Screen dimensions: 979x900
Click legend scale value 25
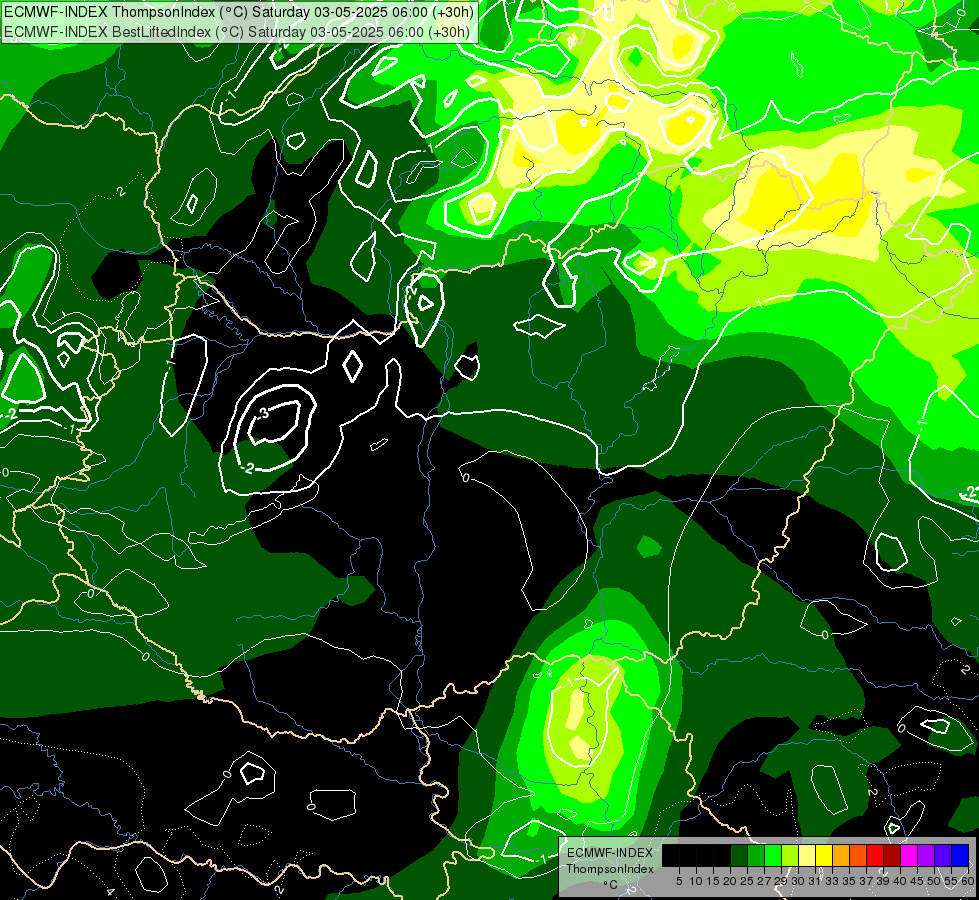(747, 881)
